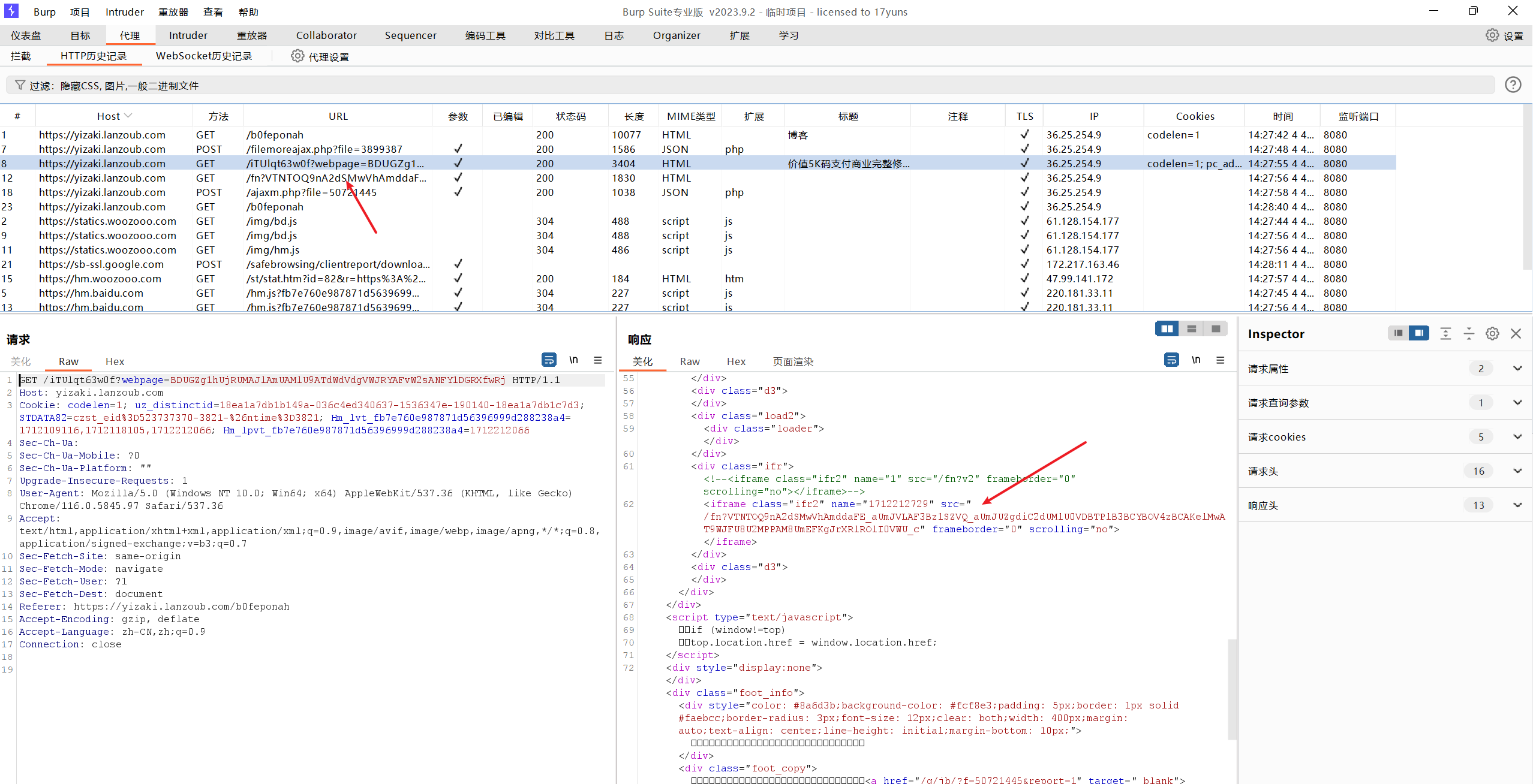The height and width of the screenshot is (784, 1533).
Task: Select the response Hex tab
Action: pyautogui.click(x=736, y=361)
